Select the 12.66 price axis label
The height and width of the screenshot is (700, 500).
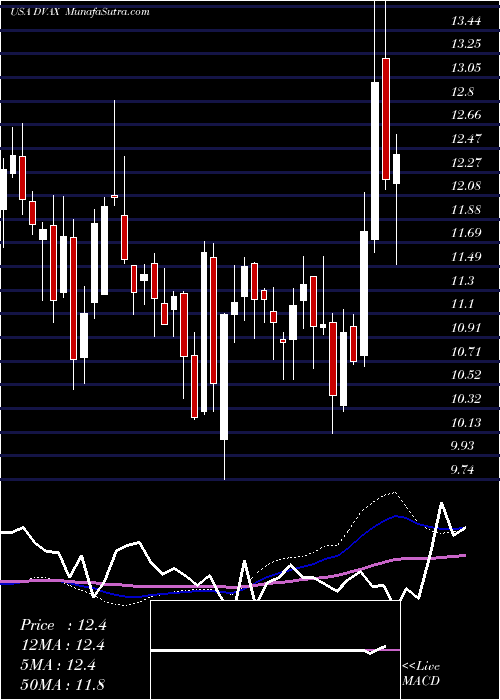(x=467, y=115)
